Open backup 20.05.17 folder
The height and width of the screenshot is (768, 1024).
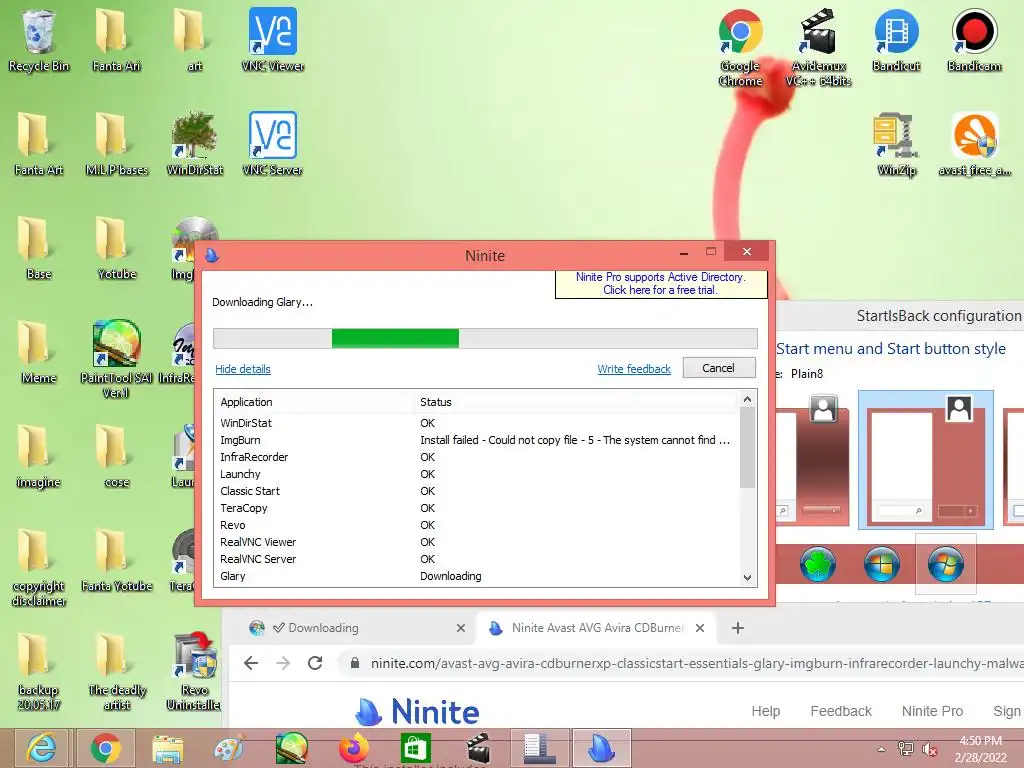tap(39, 671)
